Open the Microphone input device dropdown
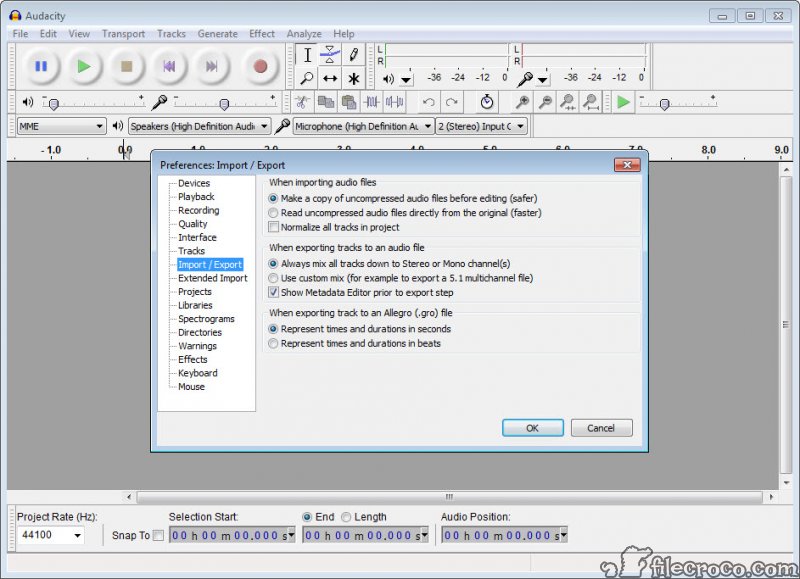This screenshot has width=800, height=579. [364, 126]
